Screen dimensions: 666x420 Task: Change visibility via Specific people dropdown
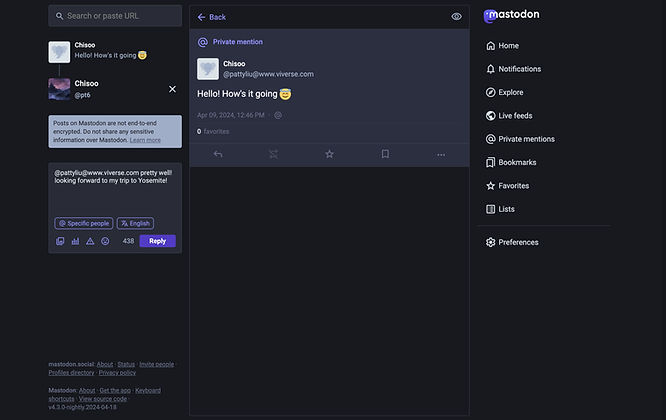coord(84,223)
